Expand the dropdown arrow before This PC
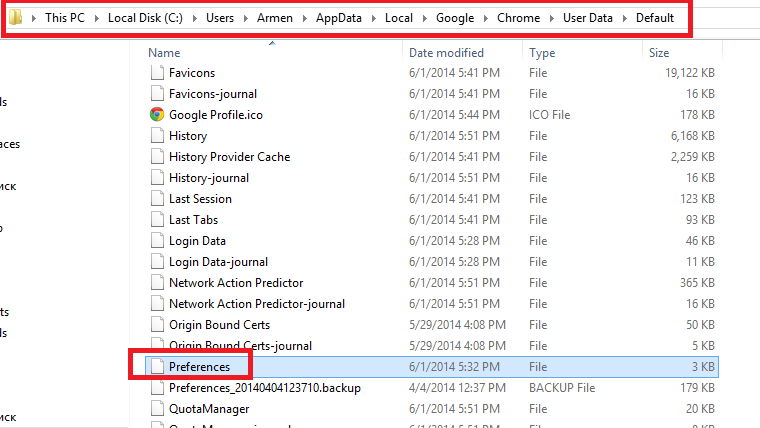The image size is (760, 428). click(34, 18)
